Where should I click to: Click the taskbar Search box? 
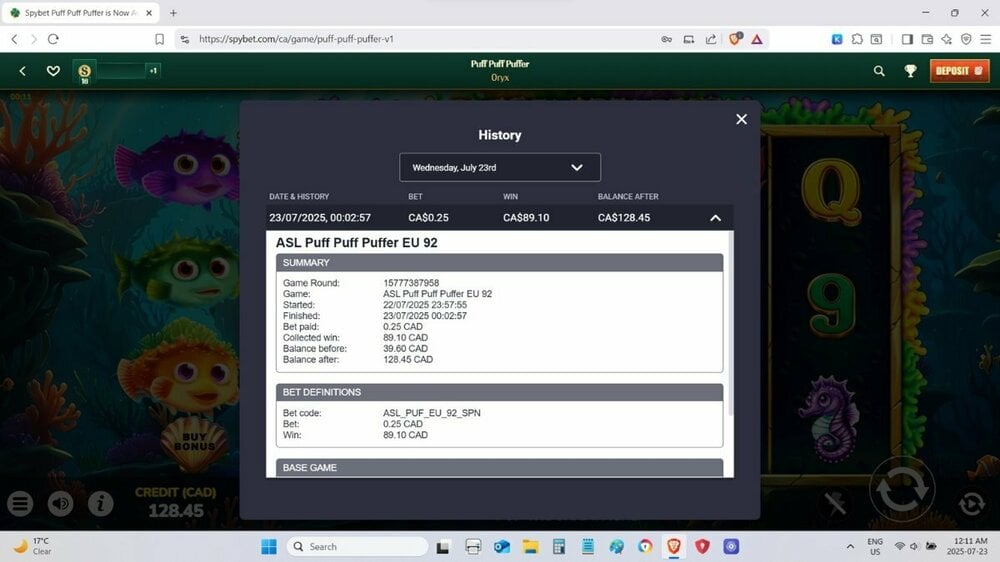point(357,547)
